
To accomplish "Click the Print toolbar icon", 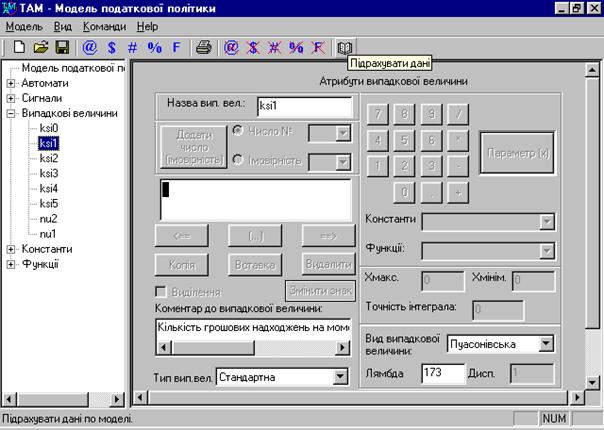I will [x=204, y=47].
